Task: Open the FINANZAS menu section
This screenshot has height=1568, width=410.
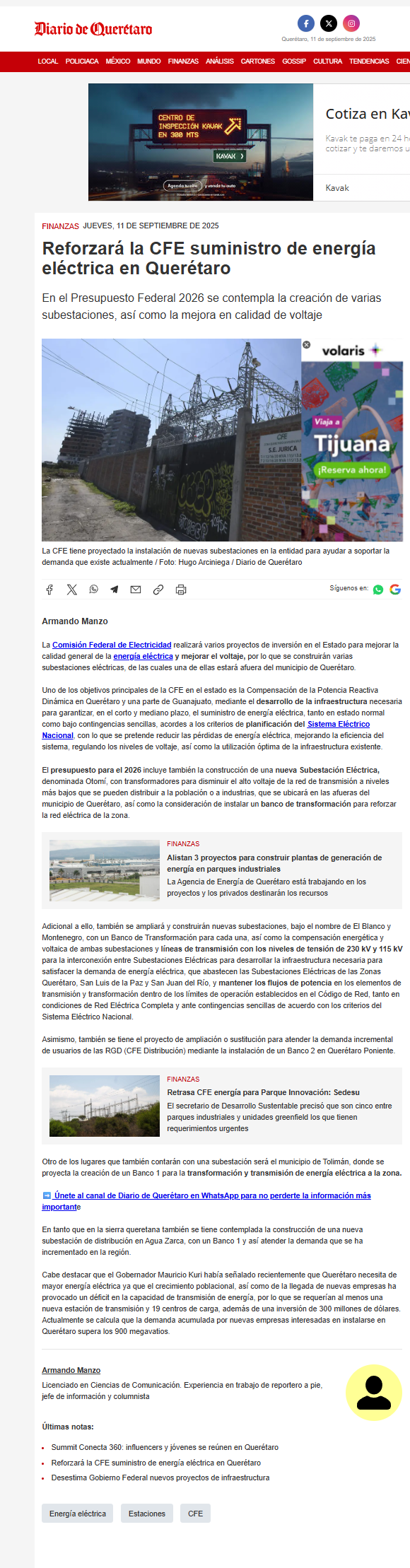Action: click(x=183, y=62)
